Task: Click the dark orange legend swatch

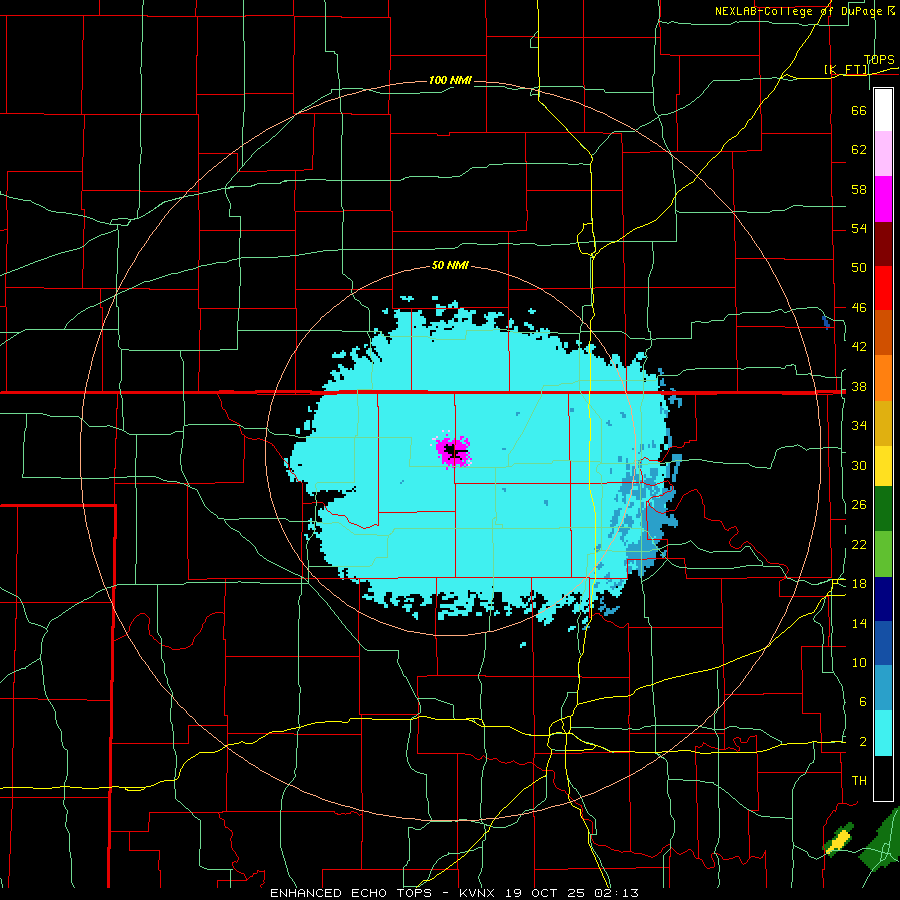Action: click(883, 333)
